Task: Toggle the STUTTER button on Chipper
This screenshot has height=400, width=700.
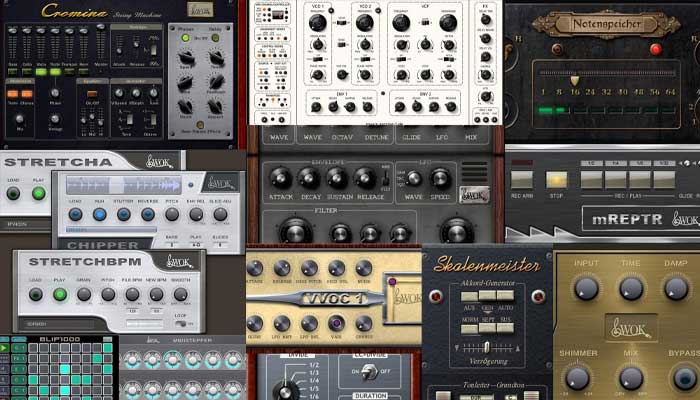Action: [124, 215]
